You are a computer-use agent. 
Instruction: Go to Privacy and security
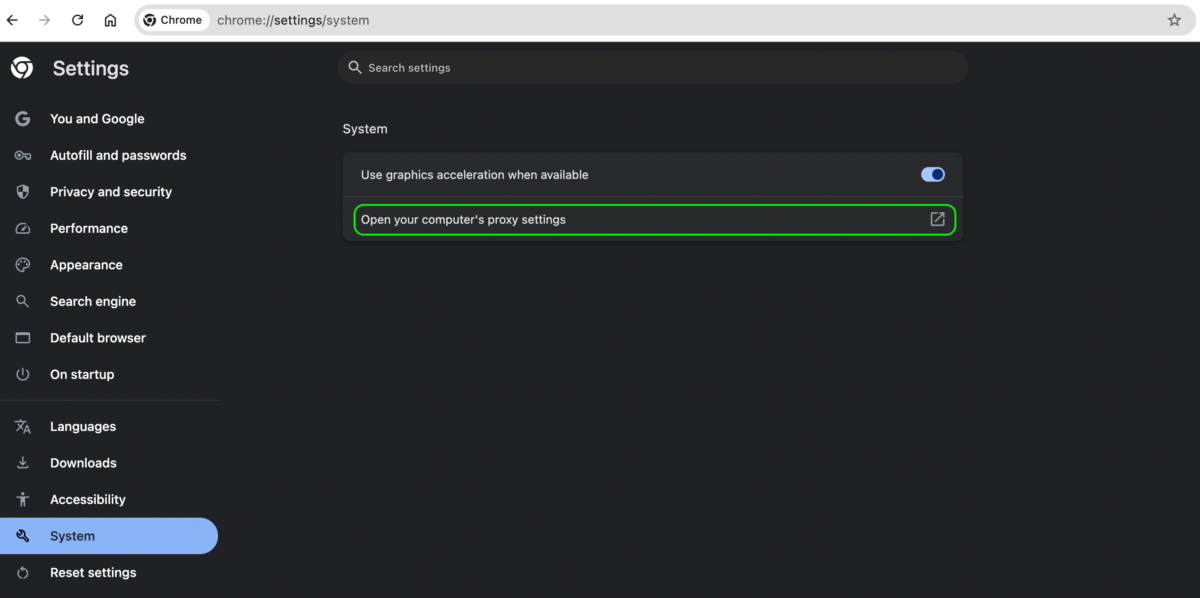tap(111, 192)
